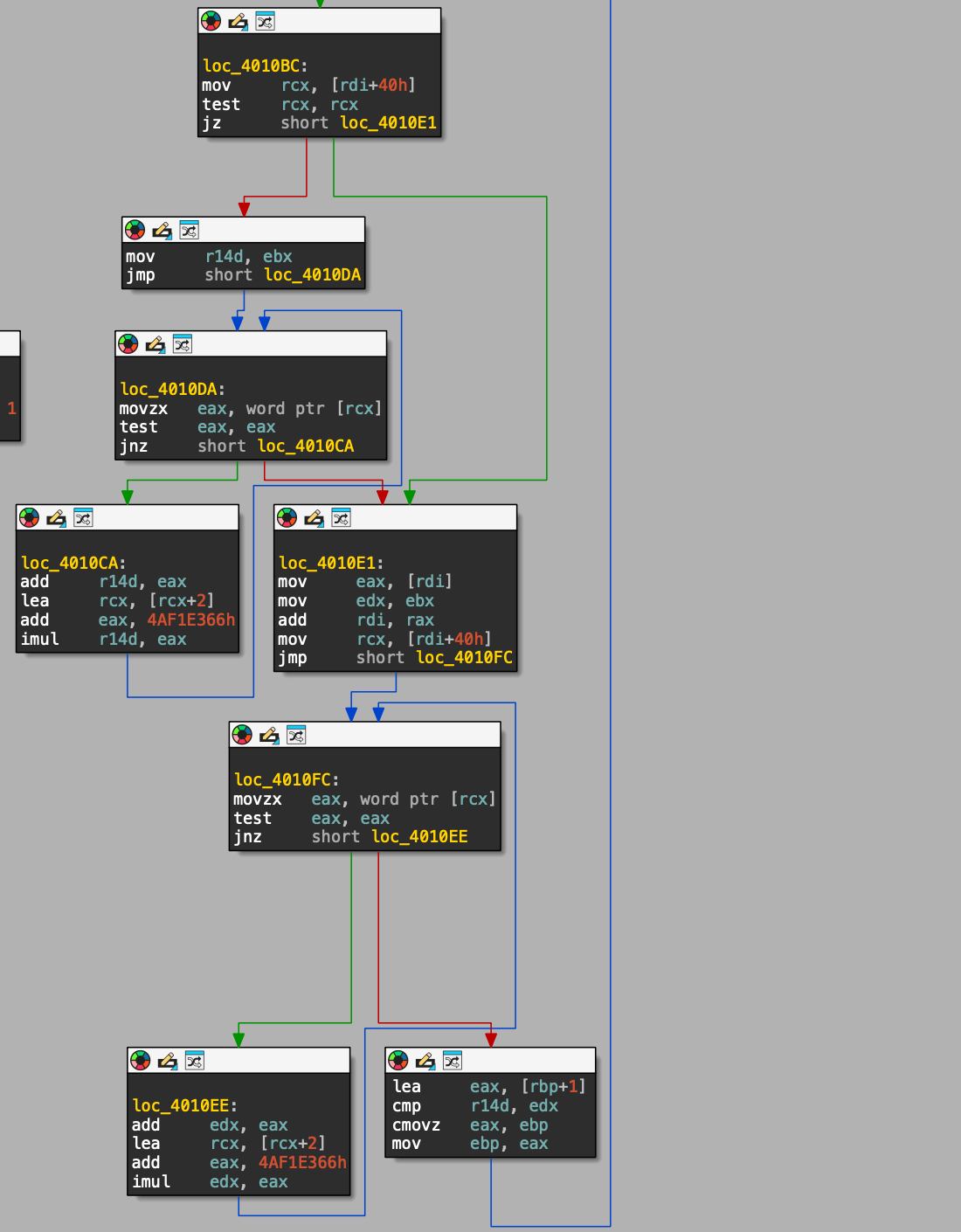Click pencil edit icon on 'lea eax, [rbp+1]' block
The width and height of the screenshot is (961, 1232).
click(425, 1061)
